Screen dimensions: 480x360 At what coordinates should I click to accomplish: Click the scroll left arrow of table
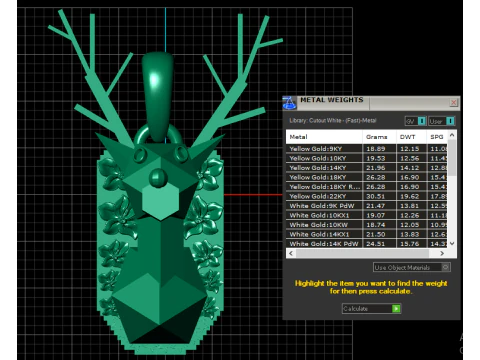click(291, 253)
